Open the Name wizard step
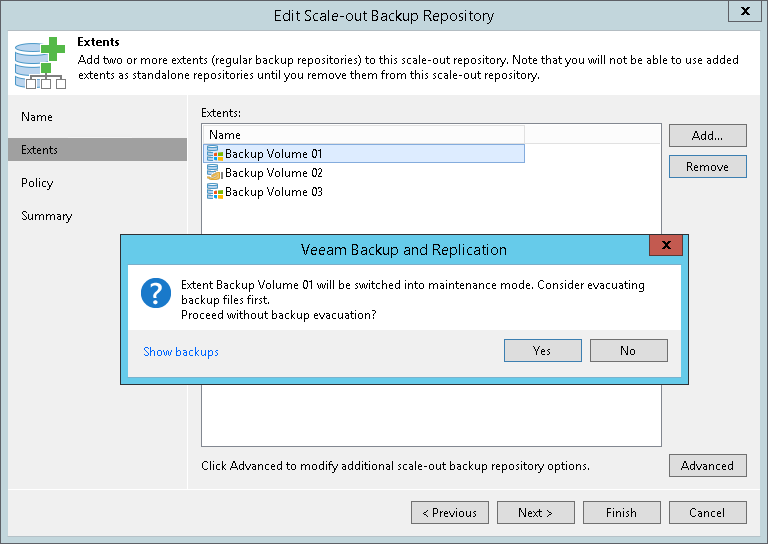Screen dimensions: 768x544 37,117
